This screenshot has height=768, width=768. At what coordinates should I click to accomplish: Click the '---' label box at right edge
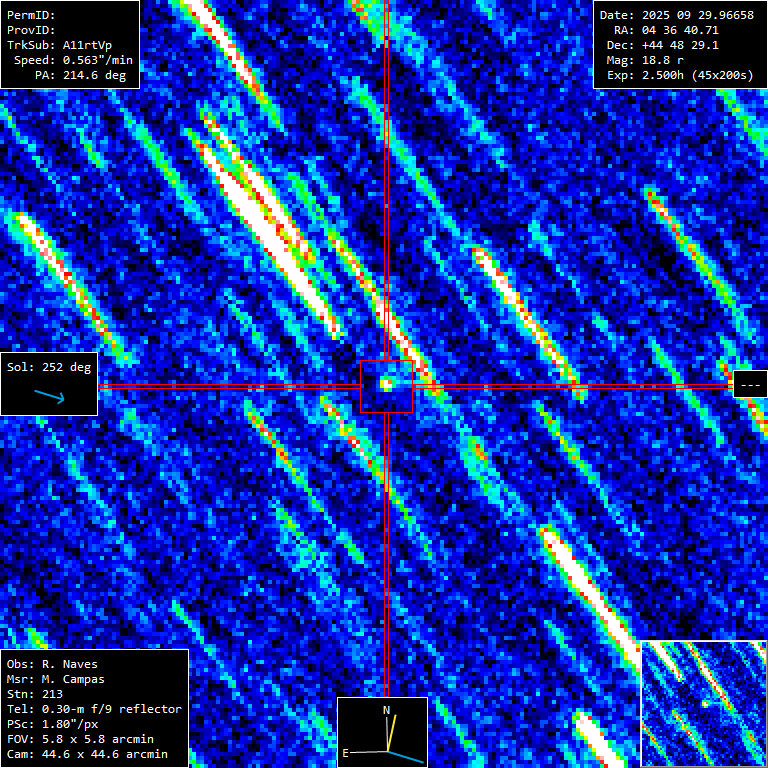[x=749, y=384]
